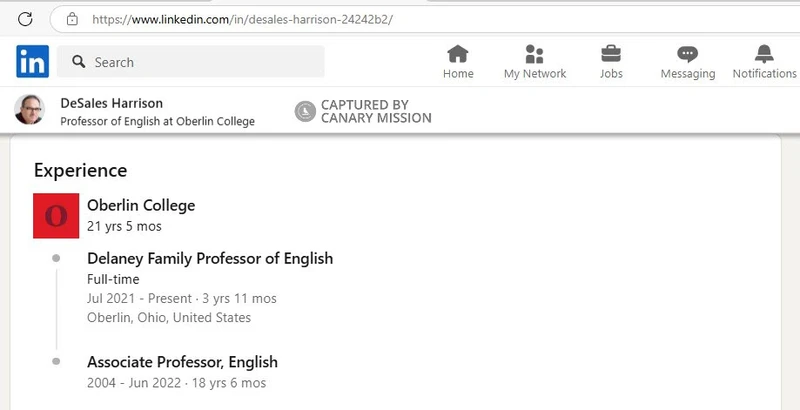This screenshot has height=410, width=800.
Task: Select the LinkedIn profile URL in address bar
Action: click(x=242, y=20)
